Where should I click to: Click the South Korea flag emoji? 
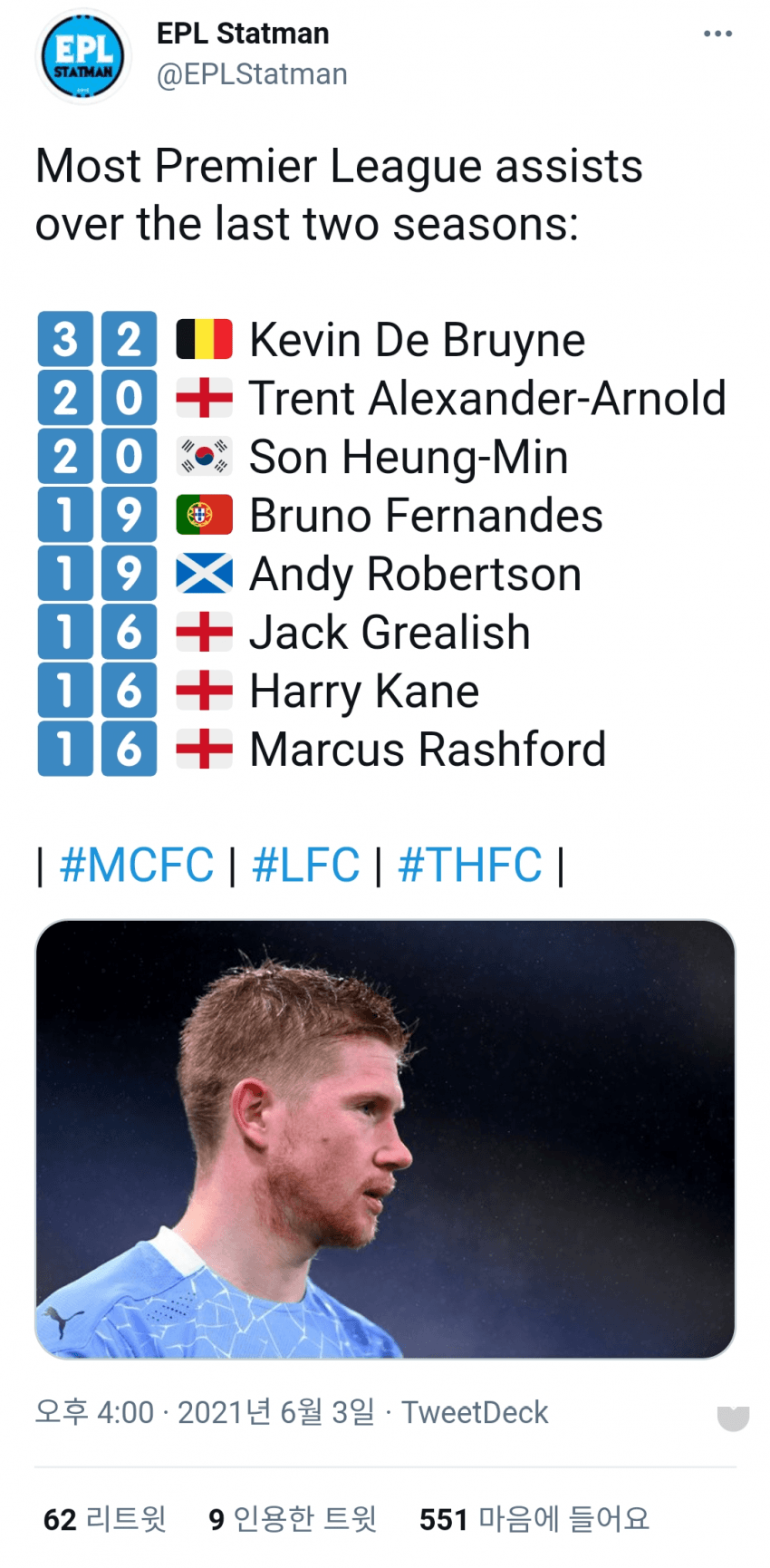click(x=204, y=457)
